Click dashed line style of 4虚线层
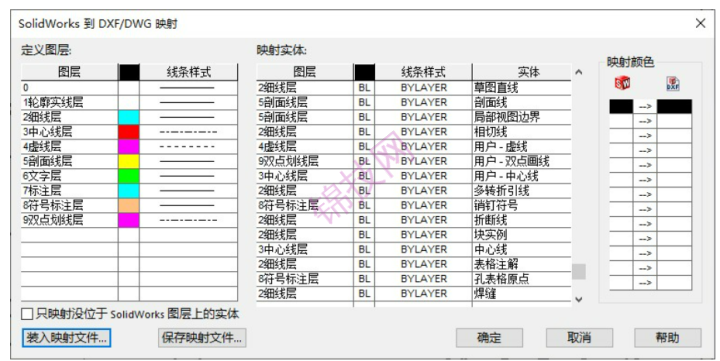 [188, 147]
